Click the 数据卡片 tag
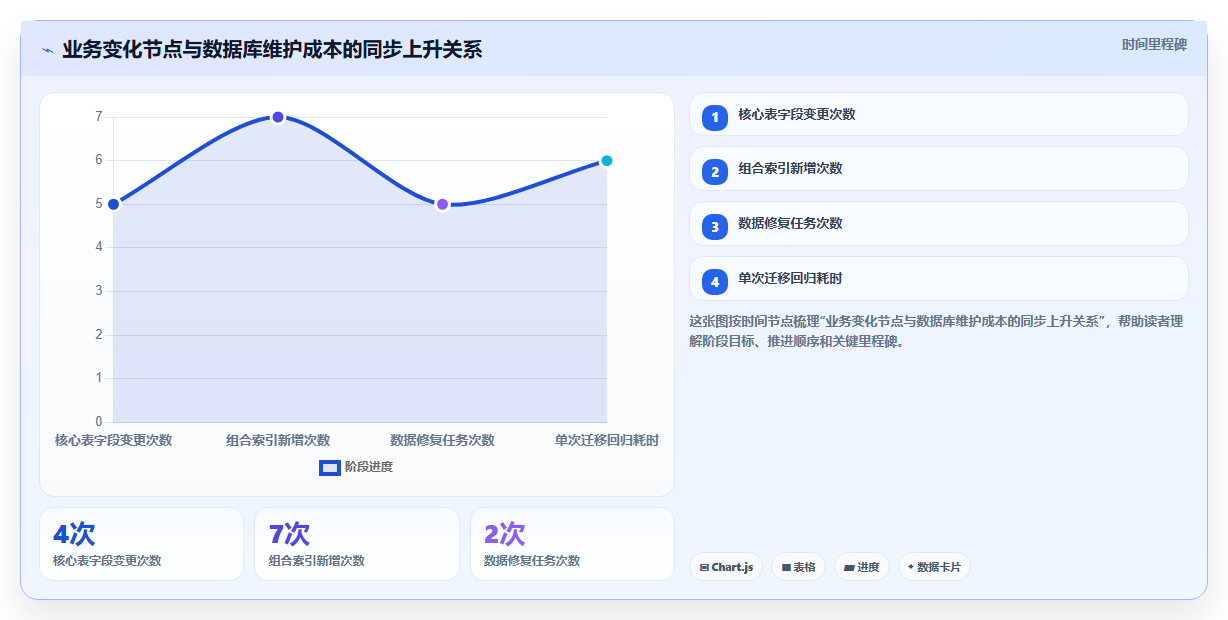 (934, 567)
